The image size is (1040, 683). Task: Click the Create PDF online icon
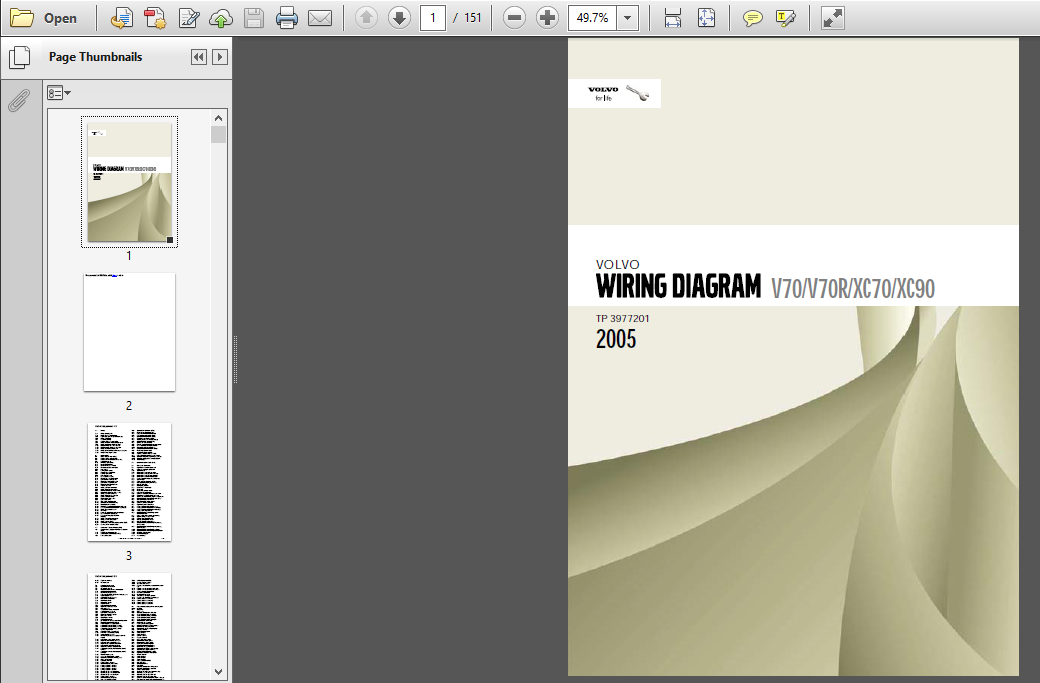pos(121,18)
